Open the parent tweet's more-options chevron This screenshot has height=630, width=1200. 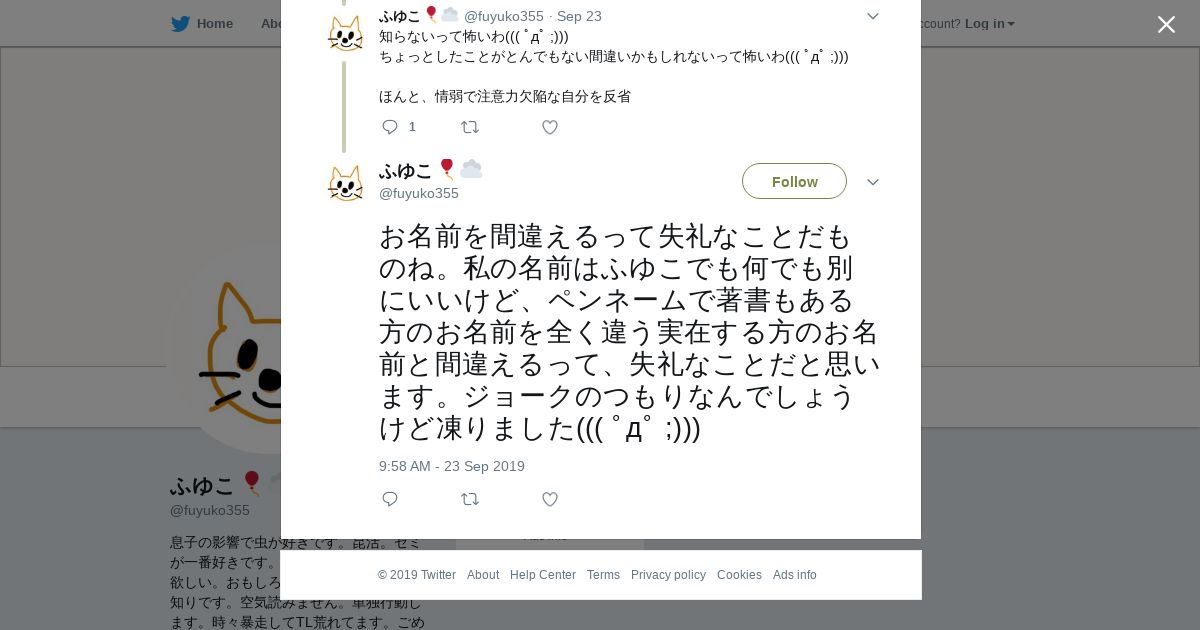click(x=872, y=16)
